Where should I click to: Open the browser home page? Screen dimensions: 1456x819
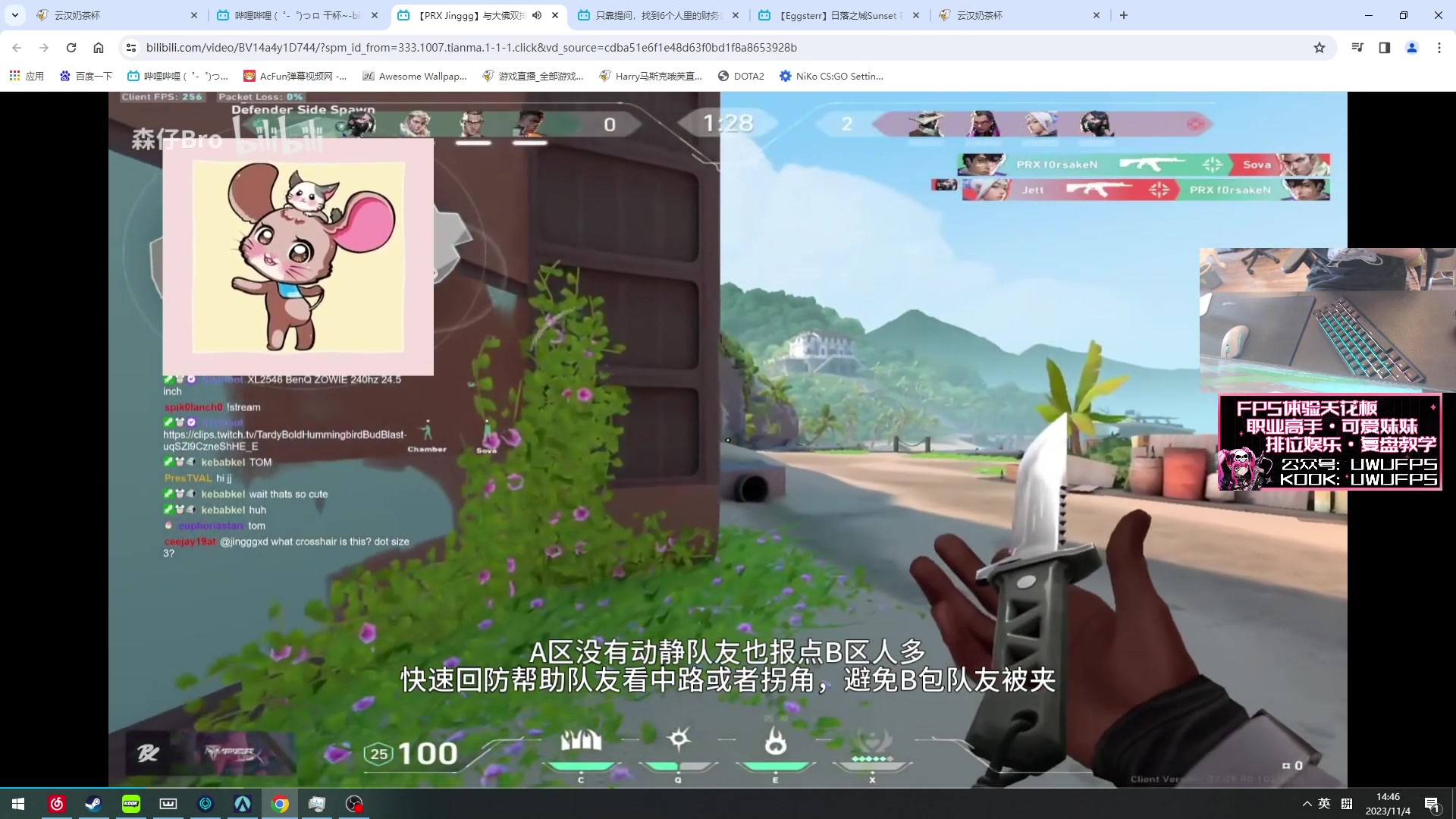click(x=99, y=48)
